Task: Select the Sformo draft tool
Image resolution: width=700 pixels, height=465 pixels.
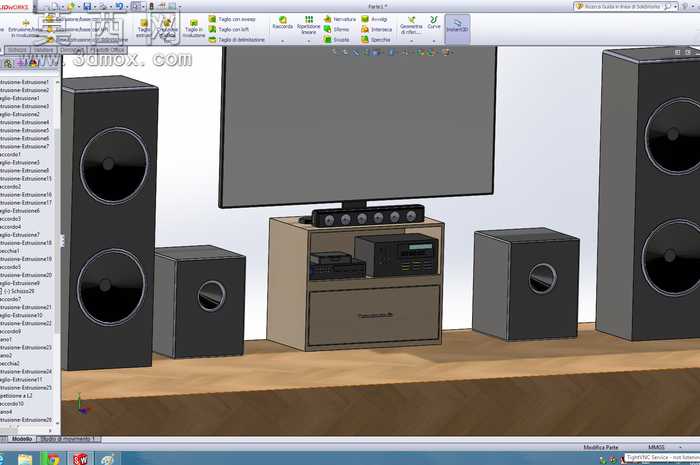Action: (x=337, y=29)
